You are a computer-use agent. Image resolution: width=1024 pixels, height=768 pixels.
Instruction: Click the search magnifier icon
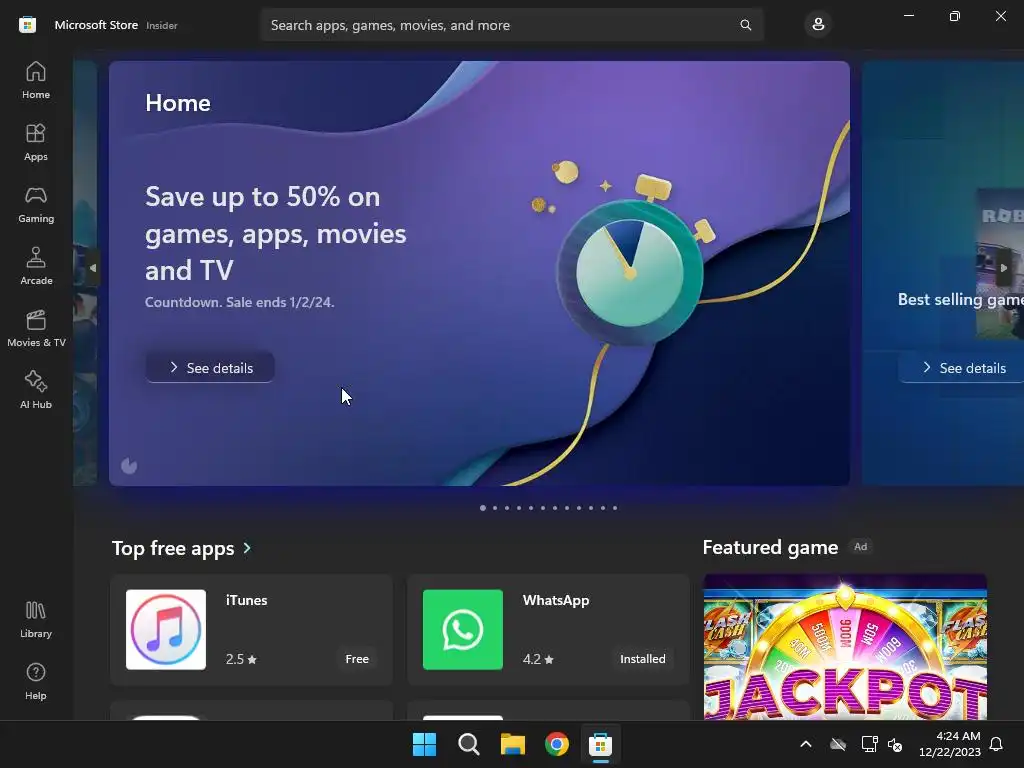[x=745, y=25]
